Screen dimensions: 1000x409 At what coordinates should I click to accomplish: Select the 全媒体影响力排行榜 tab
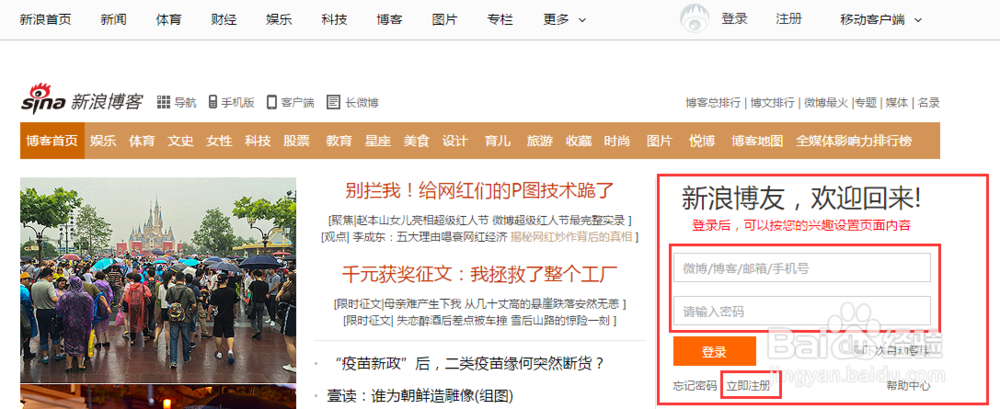854,140
